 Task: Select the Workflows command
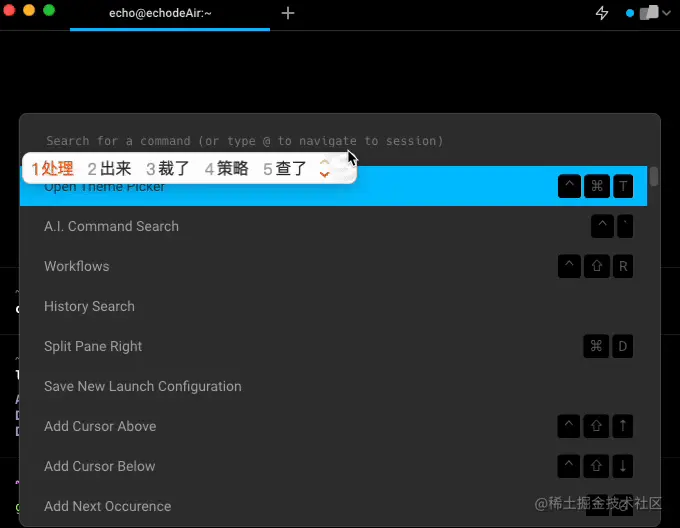point(333,266)
